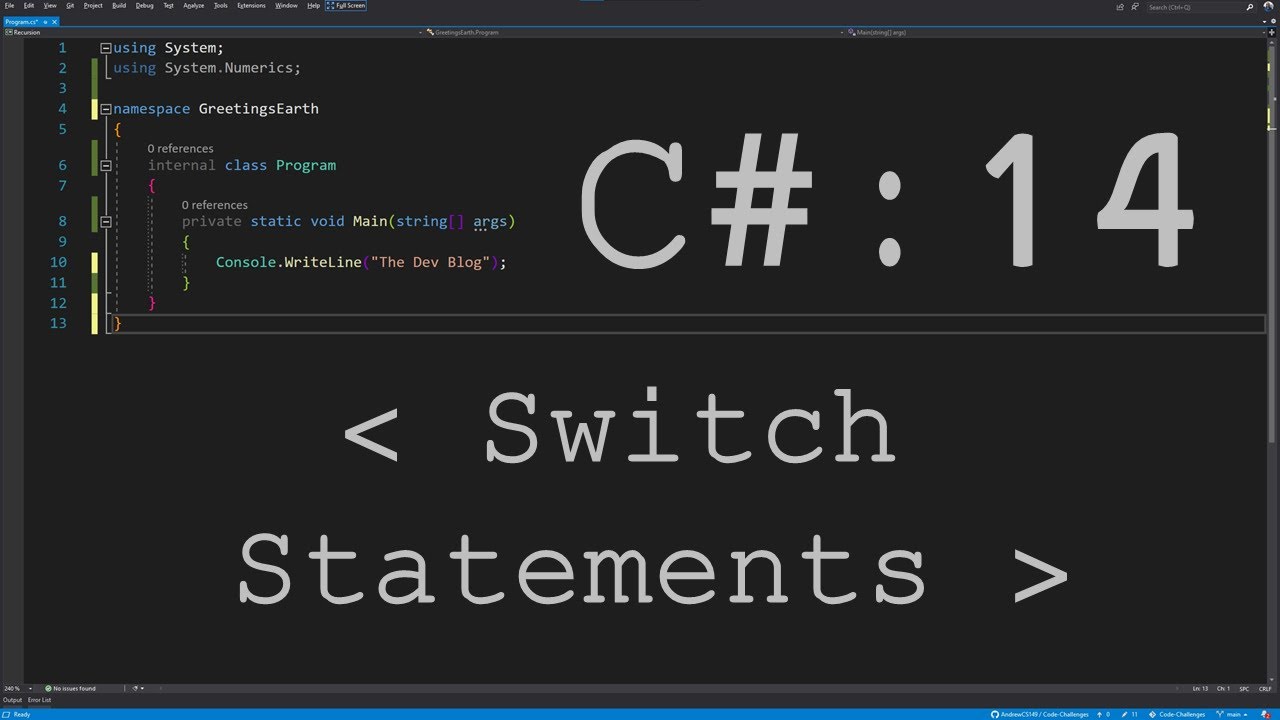Click the split editor plus icon

1271,32
